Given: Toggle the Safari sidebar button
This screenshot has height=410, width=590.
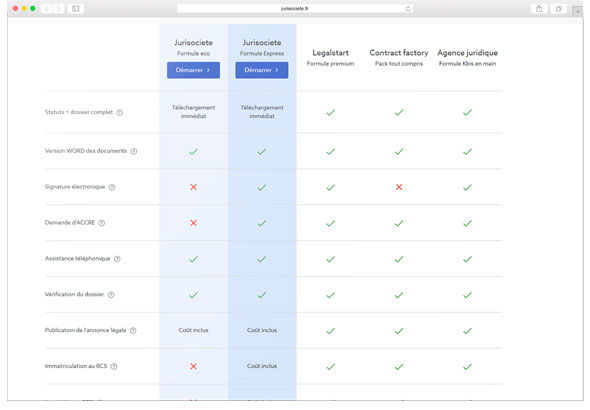Looking at the screenshot, I should tap(76, 8).
